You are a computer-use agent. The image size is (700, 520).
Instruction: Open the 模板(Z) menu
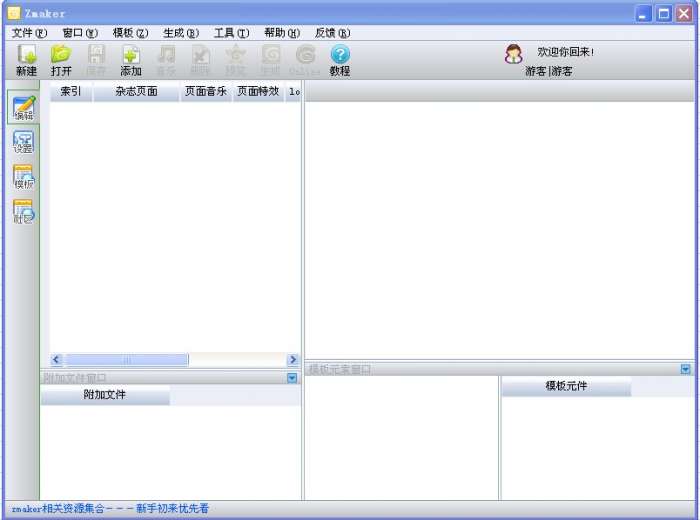click(130, 33)
